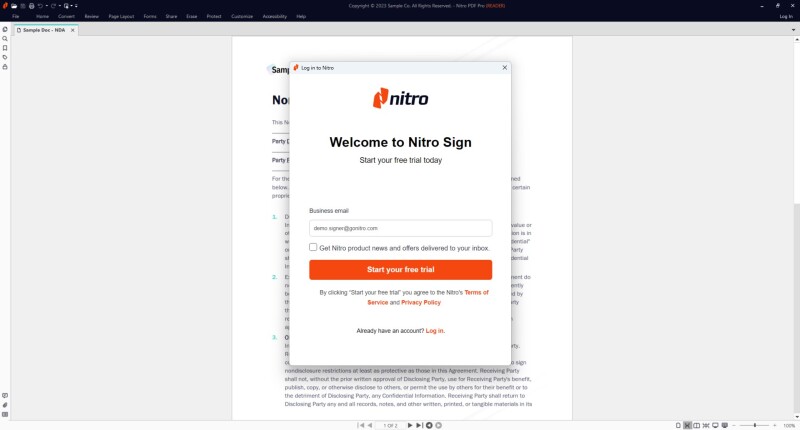Open the Customize ribbon tab

pos(242,16)
